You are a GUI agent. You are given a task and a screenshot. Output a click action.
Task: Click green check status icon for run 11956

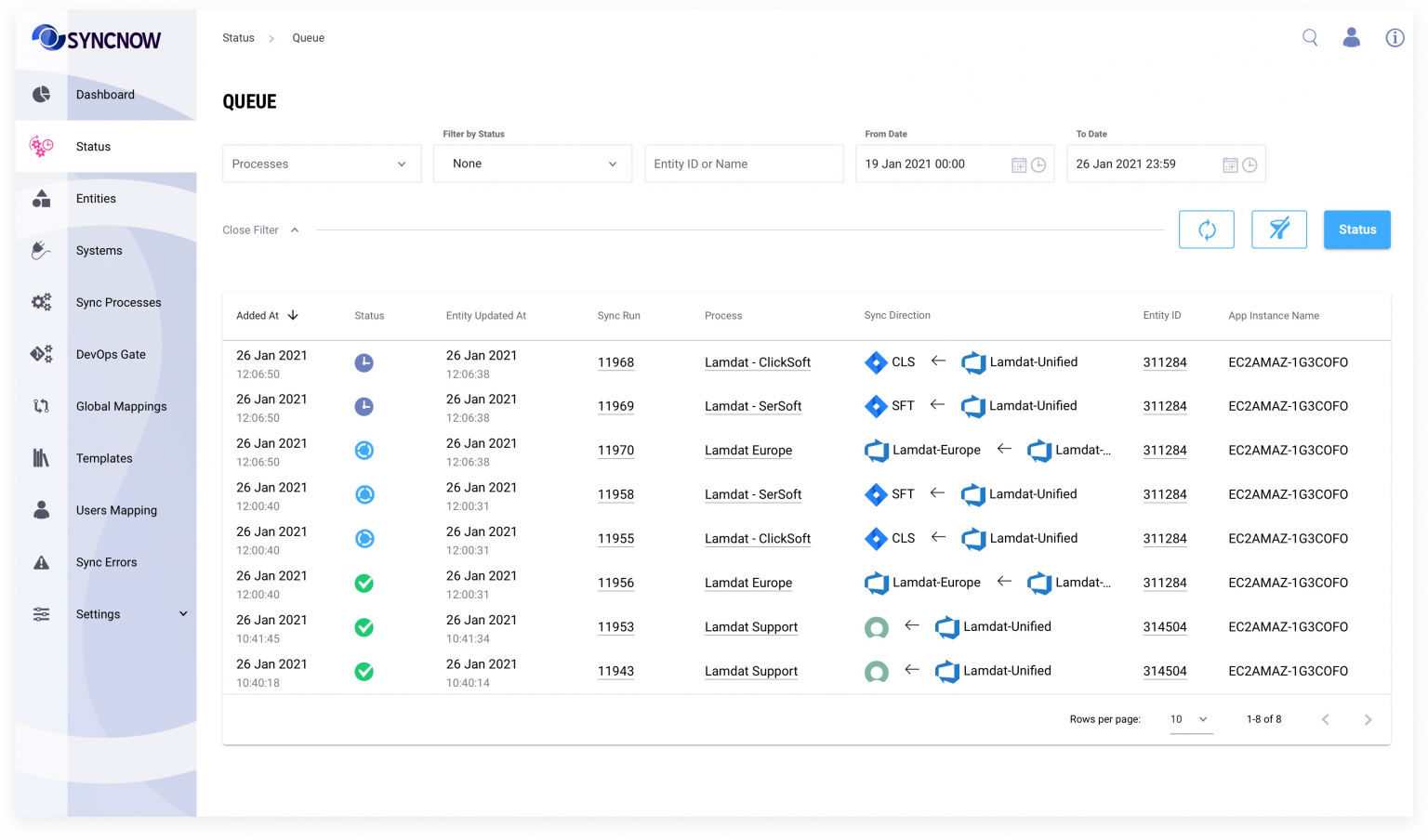(364, 584)
